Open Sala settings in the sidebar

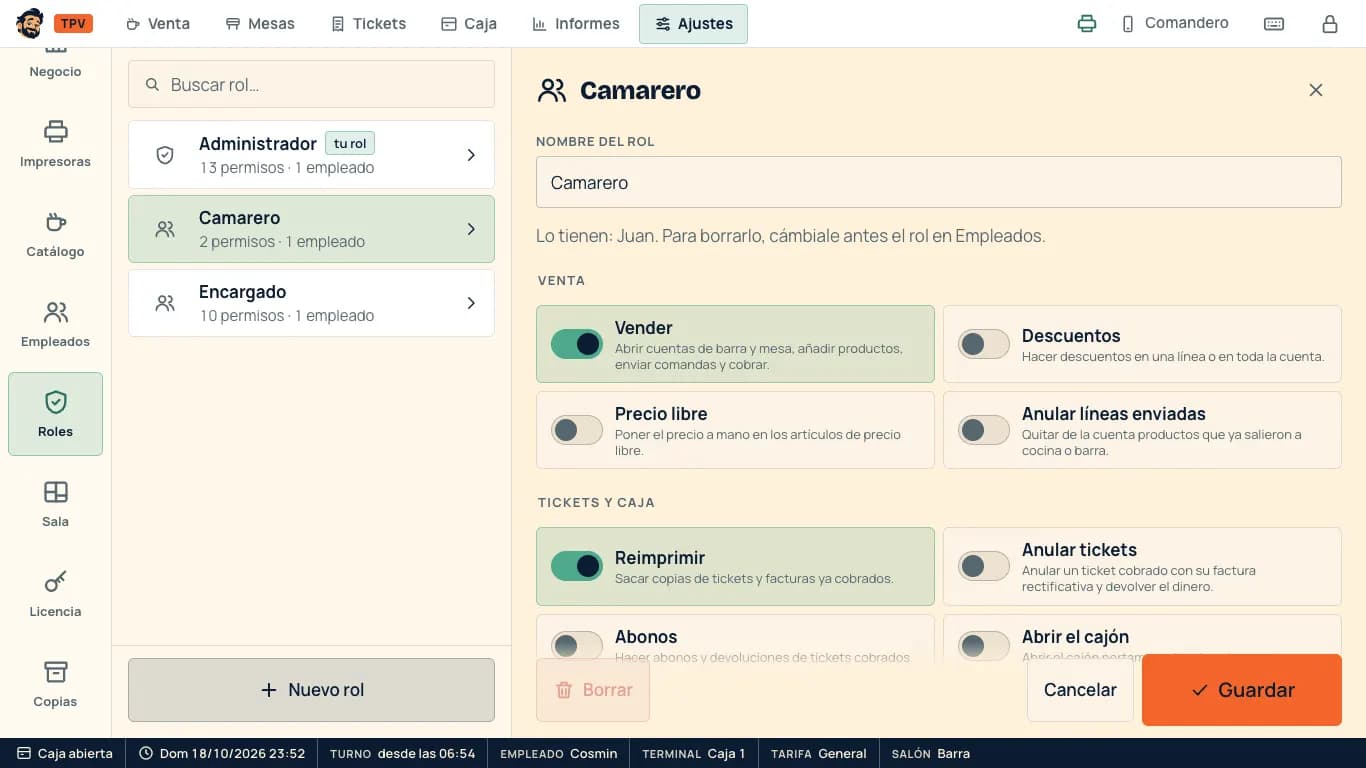[55, 505]
